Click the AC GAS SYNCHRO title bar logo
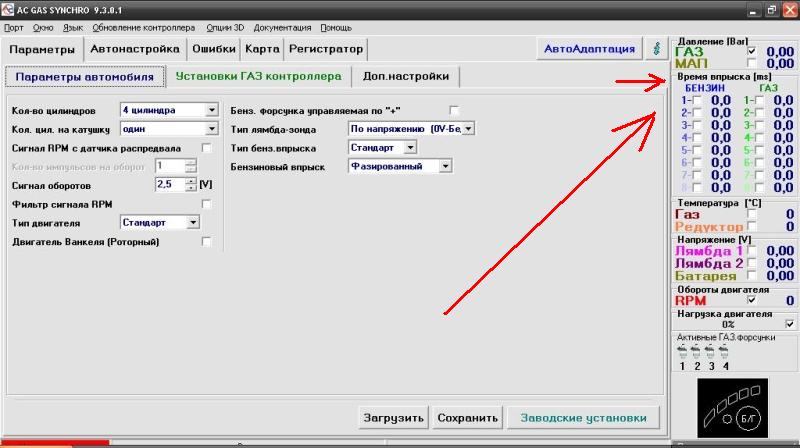The height and width of the screenshot is (448, 800). 8,10
